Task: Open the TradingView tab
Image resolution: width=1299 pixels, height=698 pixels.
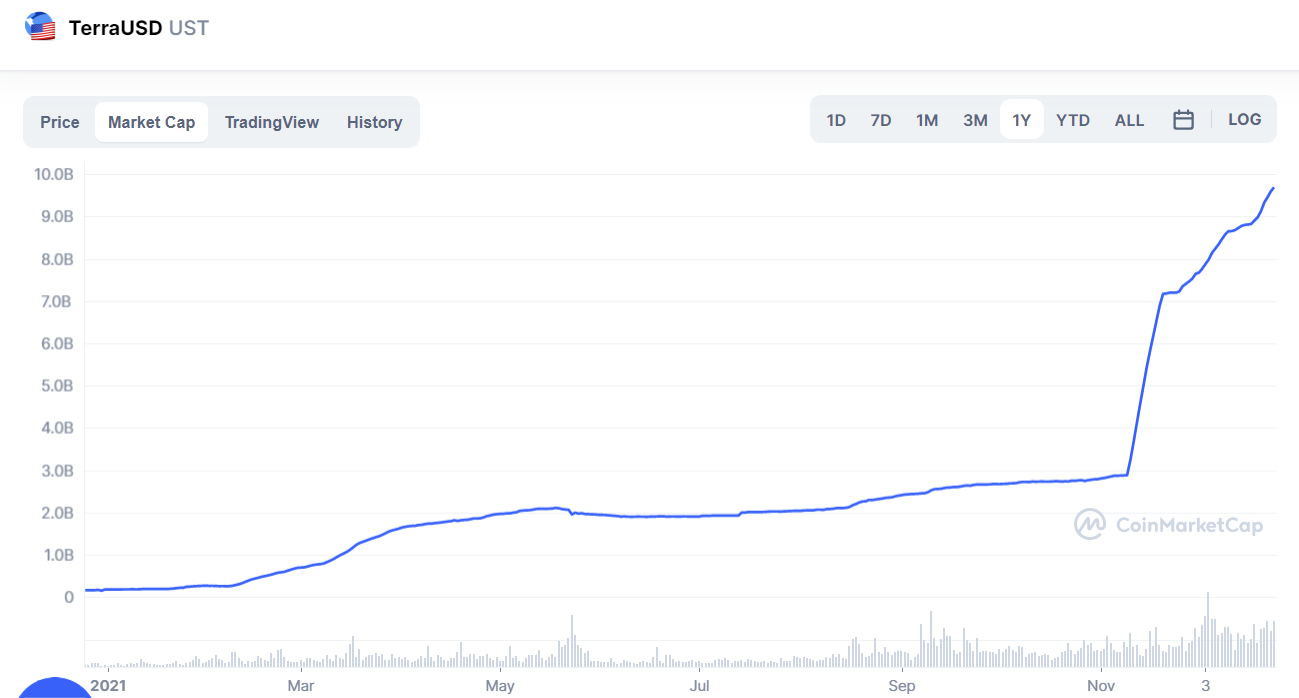Action: pos(272,122)
